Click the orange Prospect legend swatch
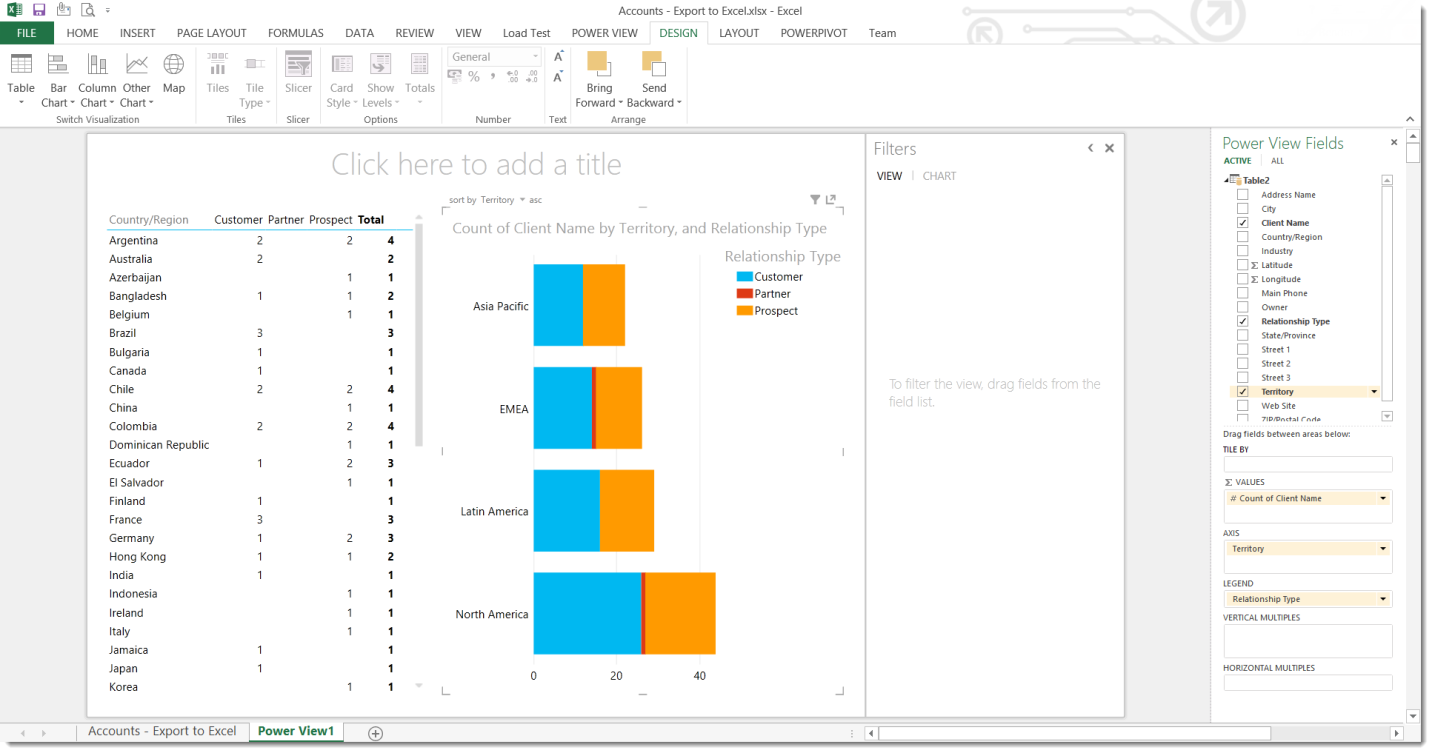1432x753 pixels. (x=744, y=311)
